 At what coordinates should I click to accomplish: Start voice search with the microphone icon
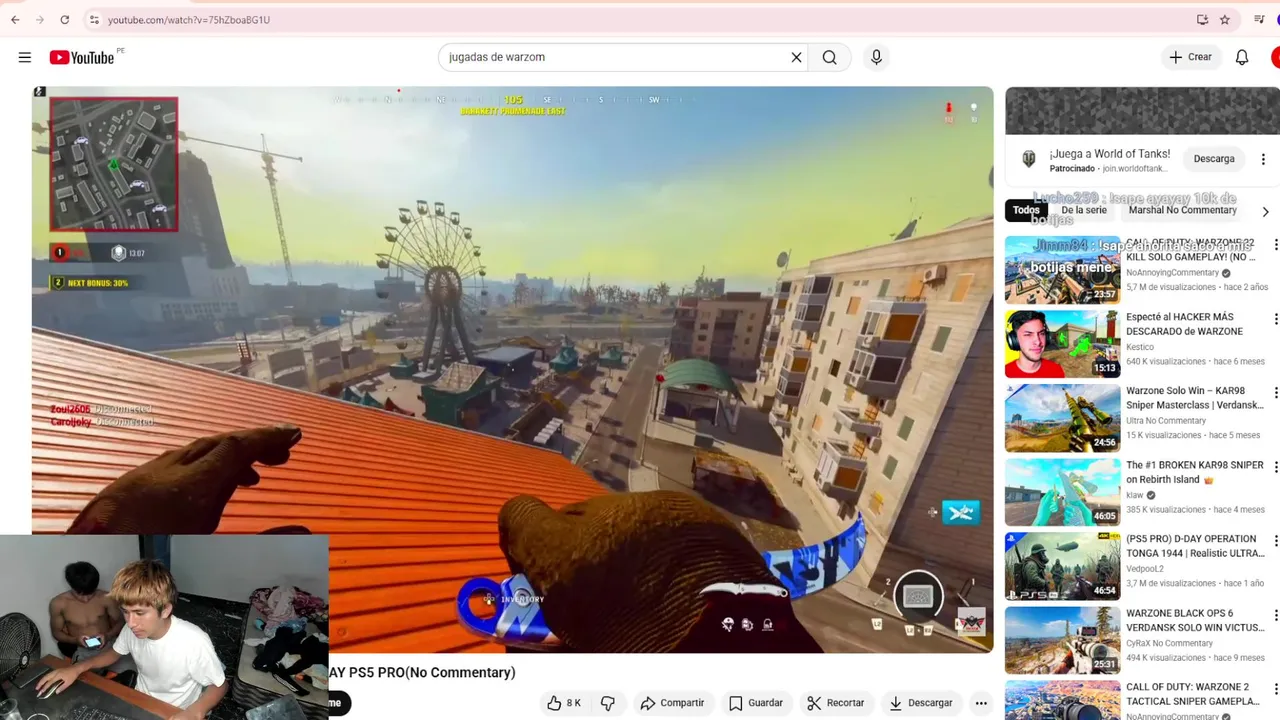click(x=876, y=57)
